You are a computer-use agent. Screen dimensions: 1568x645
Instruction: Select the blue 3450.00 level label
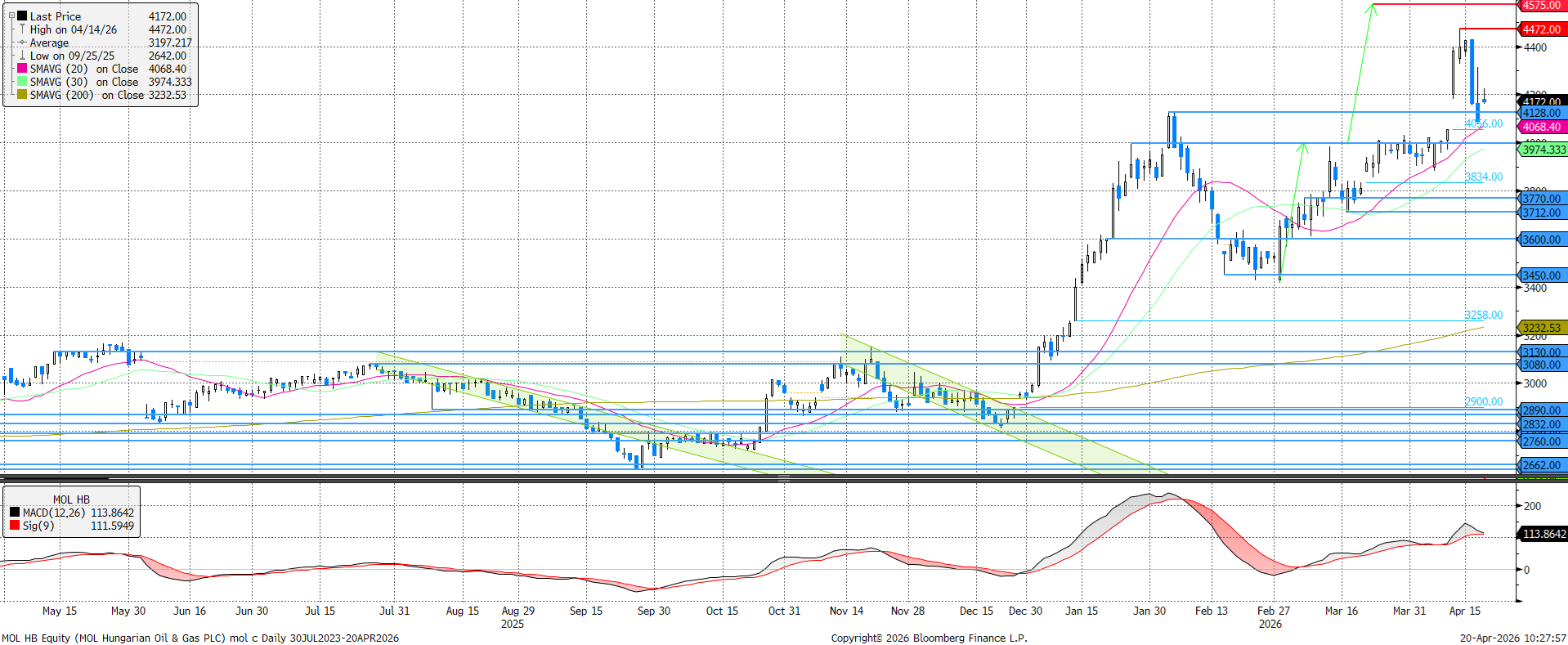click(1541, 275)
